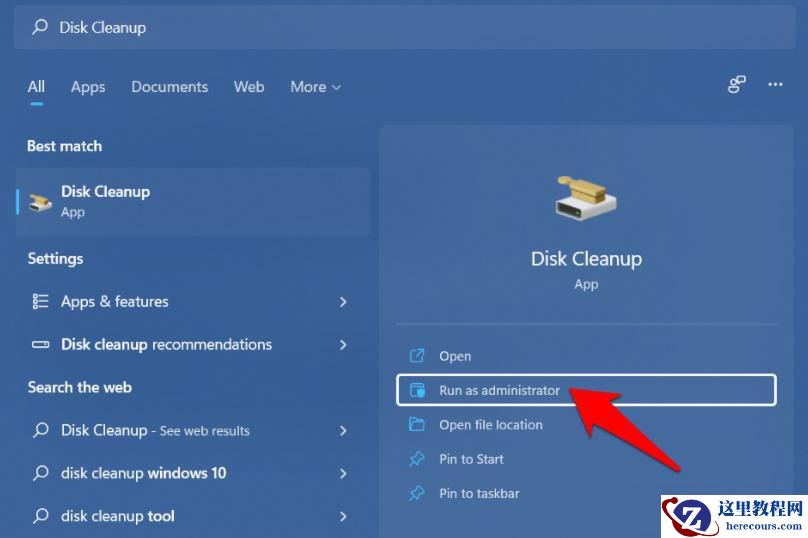Screen dimensions: 808x538
Task: Click the Best match heading text
Action: tap(64, 146)
